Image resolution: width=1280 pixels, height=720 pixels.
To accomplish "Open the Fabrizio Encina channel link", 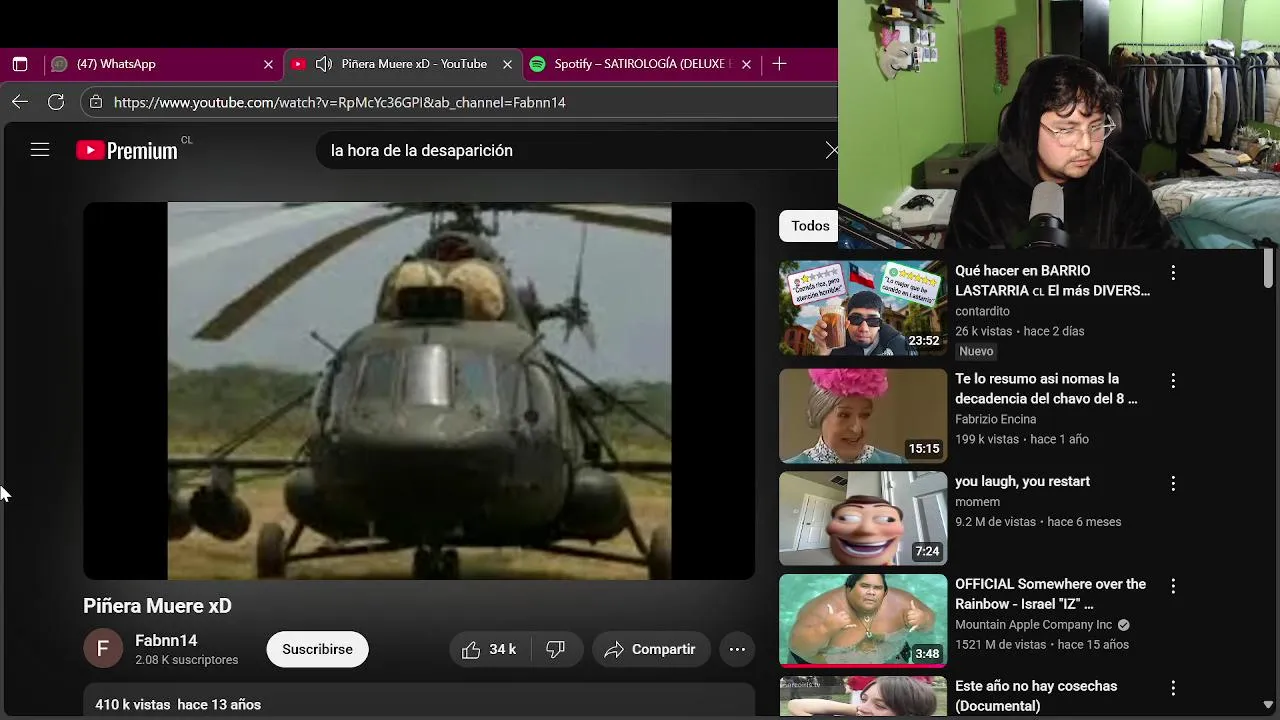I will [x=995, y=419].
